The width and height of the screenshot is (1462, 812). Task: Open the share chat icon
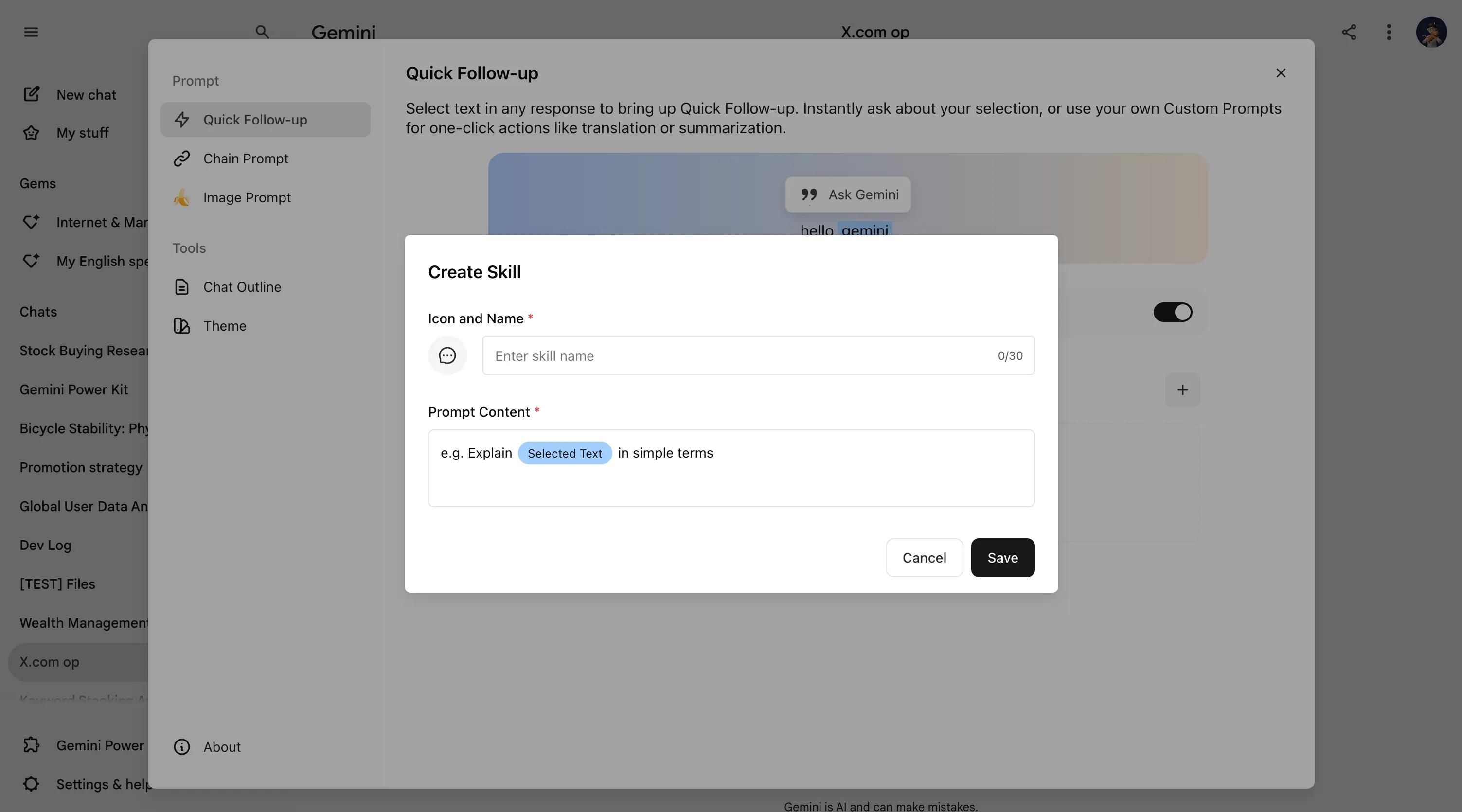tap(1349, 33)
